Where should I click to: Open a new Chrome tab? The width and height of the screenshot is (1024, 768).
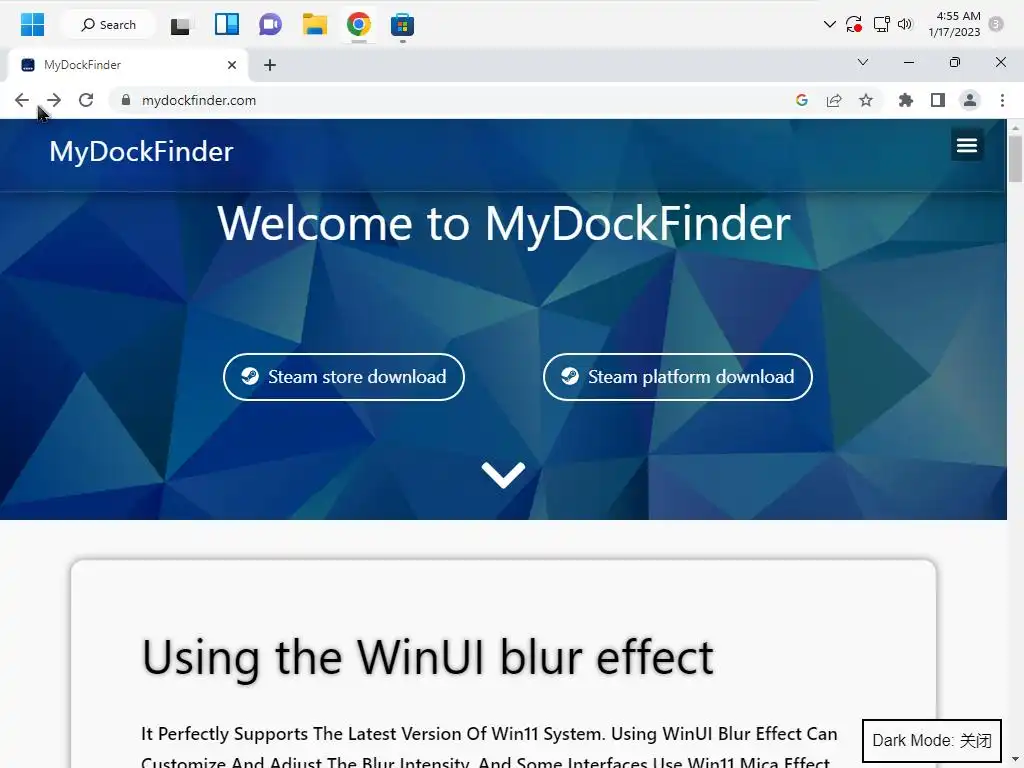point(270,65)
